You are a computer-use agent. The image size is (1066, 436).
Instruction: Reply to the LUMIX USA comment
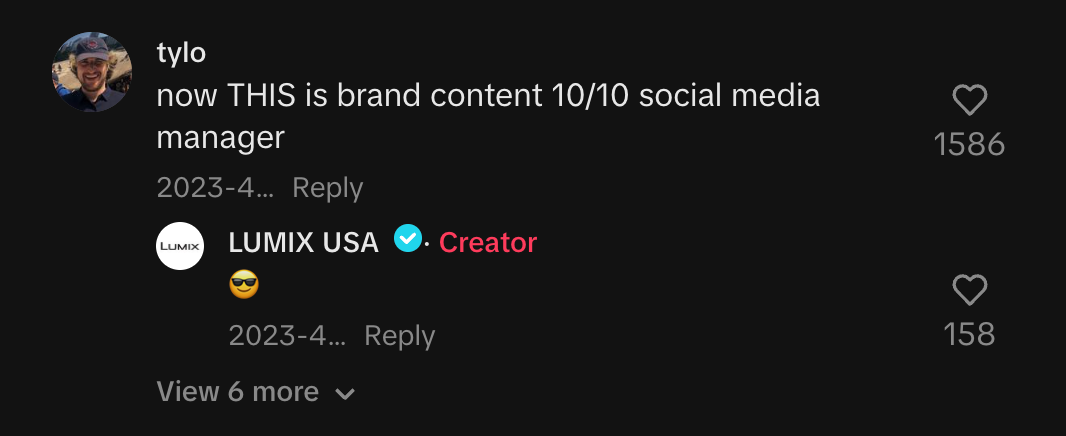pyautogui.click(x=399, y=336)
